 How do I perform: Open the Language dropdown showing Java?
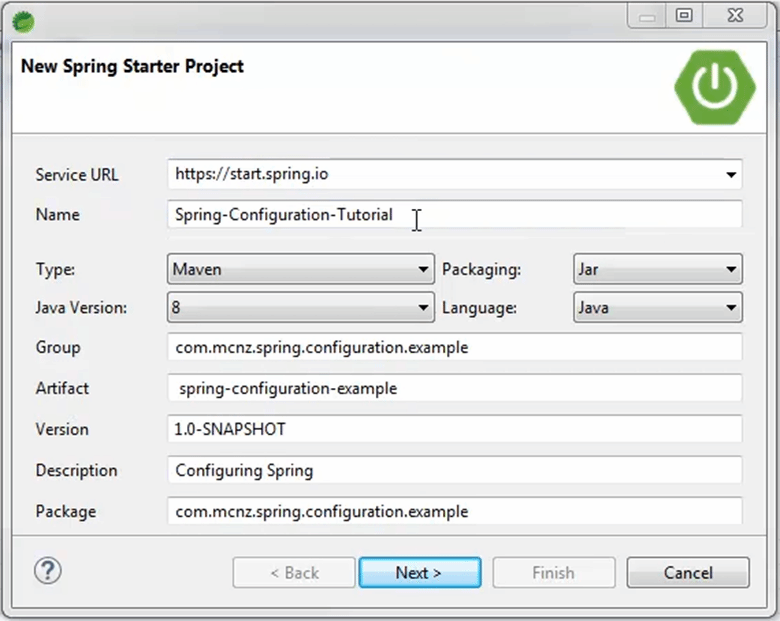pyautogui.click(x=658, y=308)
